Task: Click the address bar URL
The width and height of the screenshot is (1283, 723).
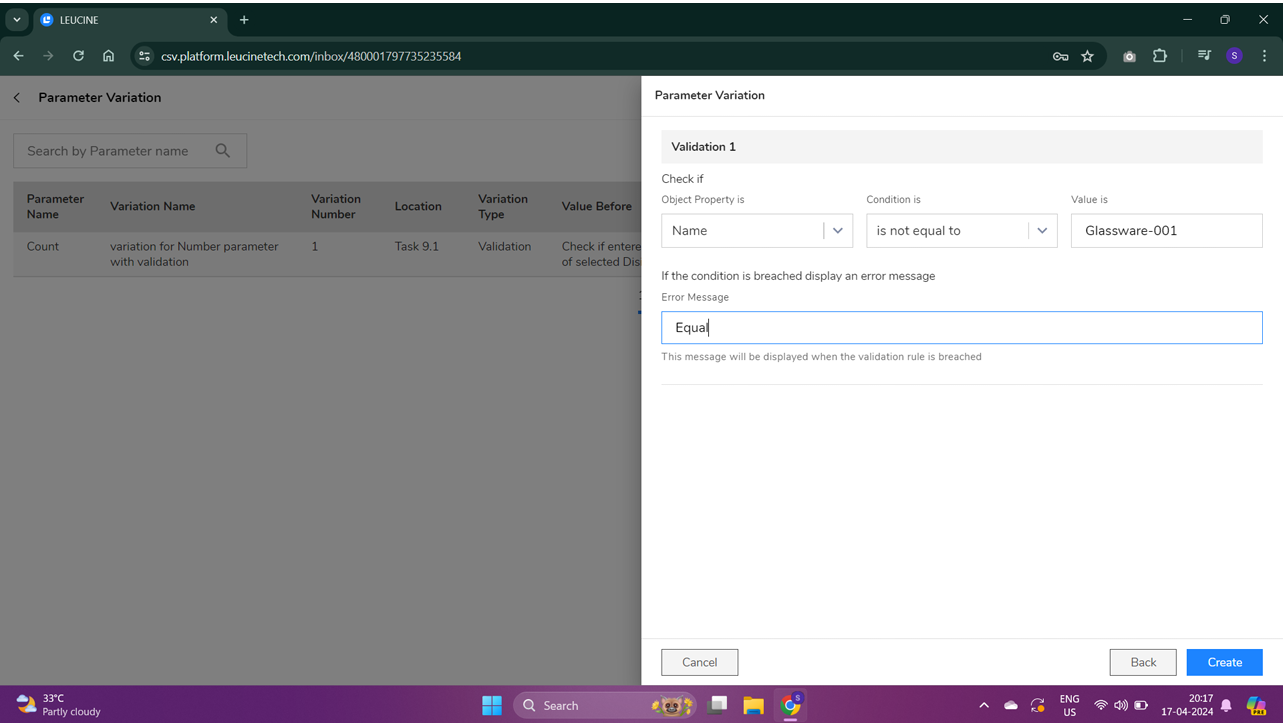Action: (x=311, y=56)
